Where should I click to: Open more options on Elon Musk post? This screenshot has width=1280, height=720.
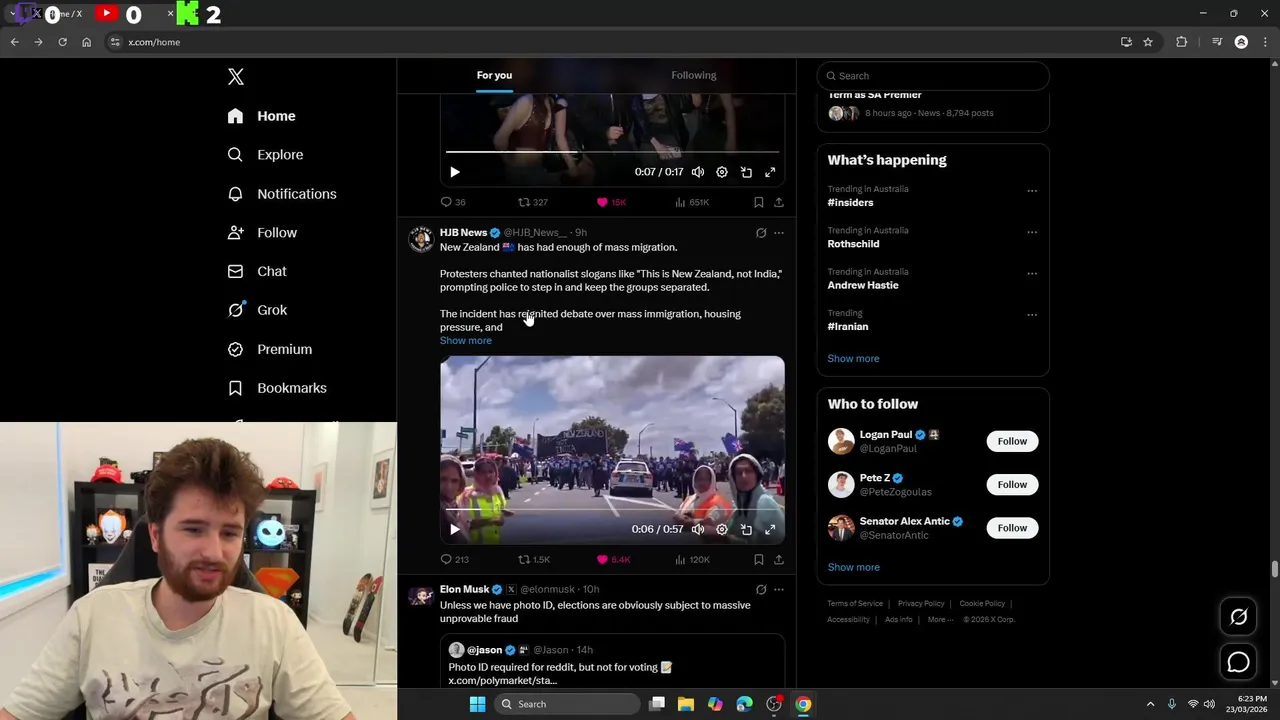(779, 590)
